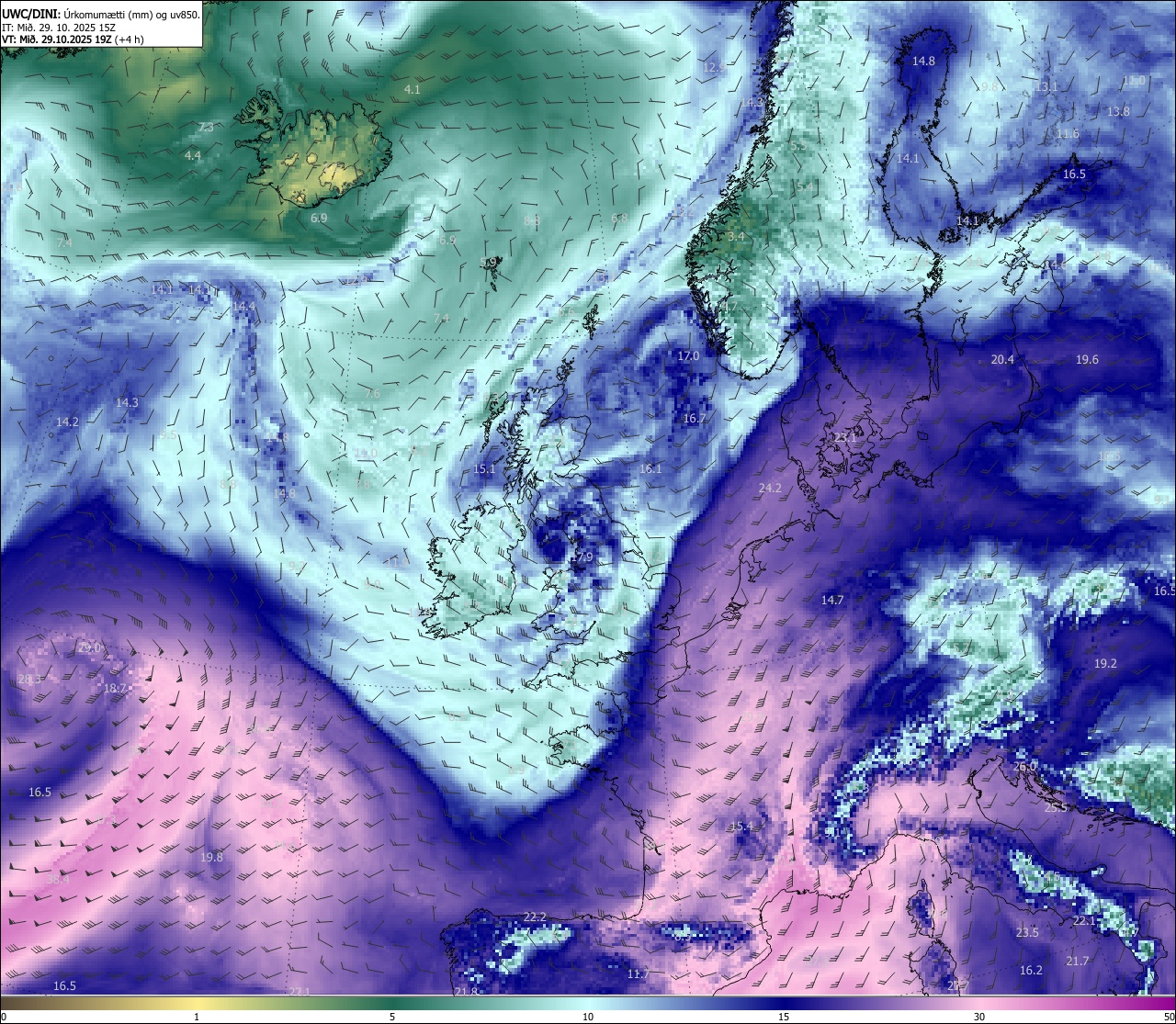Click the map value label "4.4"

[193, 155]
